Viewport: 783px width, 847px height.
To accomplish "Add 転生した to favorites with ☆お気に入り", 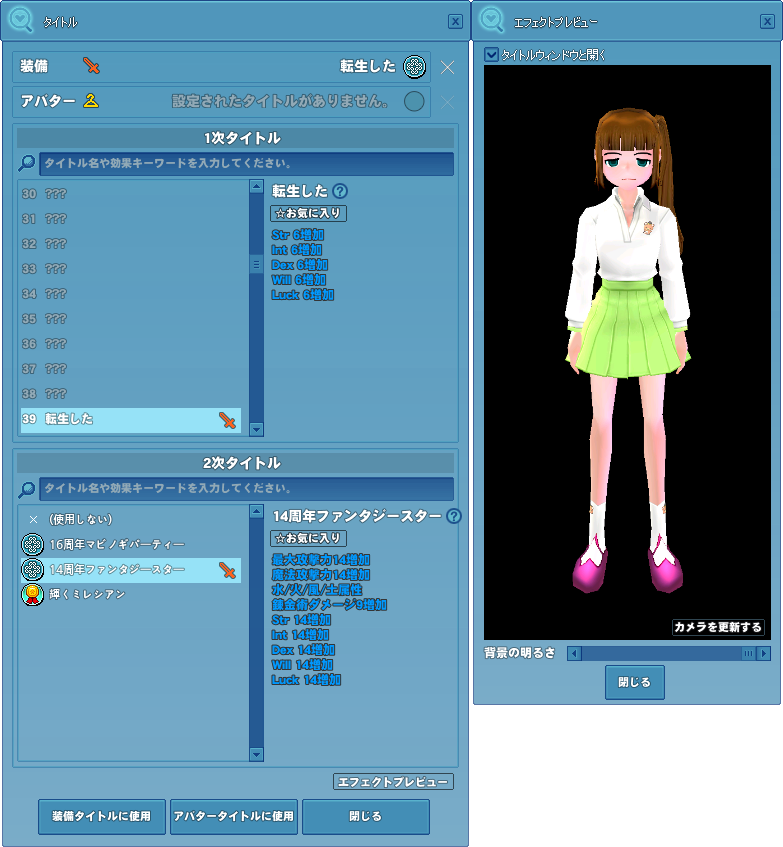I will click(x=308, y=213).
